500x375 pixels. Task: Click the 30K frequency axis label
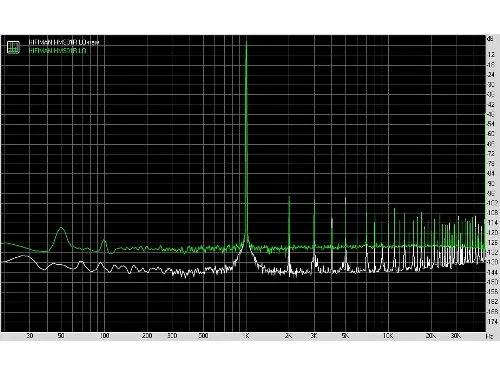click(456, 336)
